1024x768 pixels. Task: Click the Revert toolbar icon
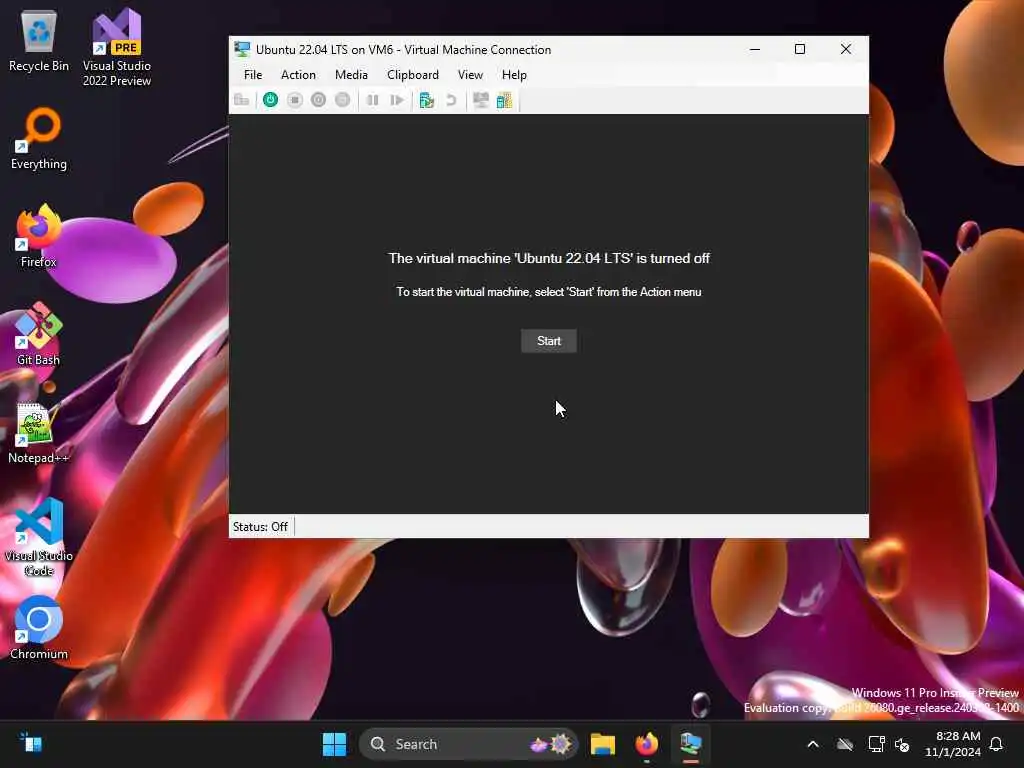tap(451, 100)
